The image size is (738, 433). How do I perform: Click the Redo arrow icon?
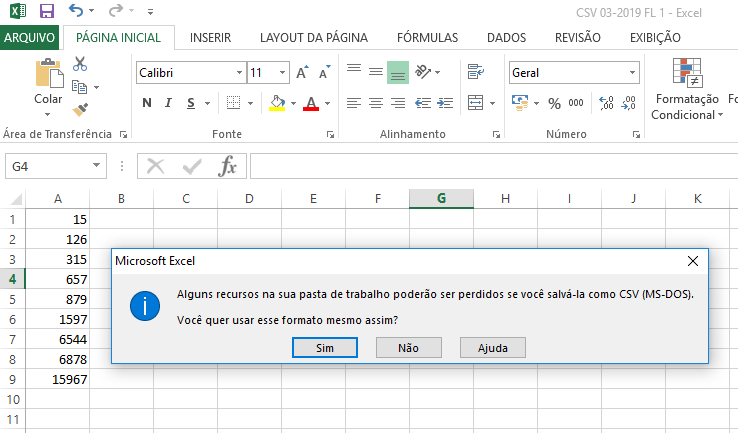115,10
